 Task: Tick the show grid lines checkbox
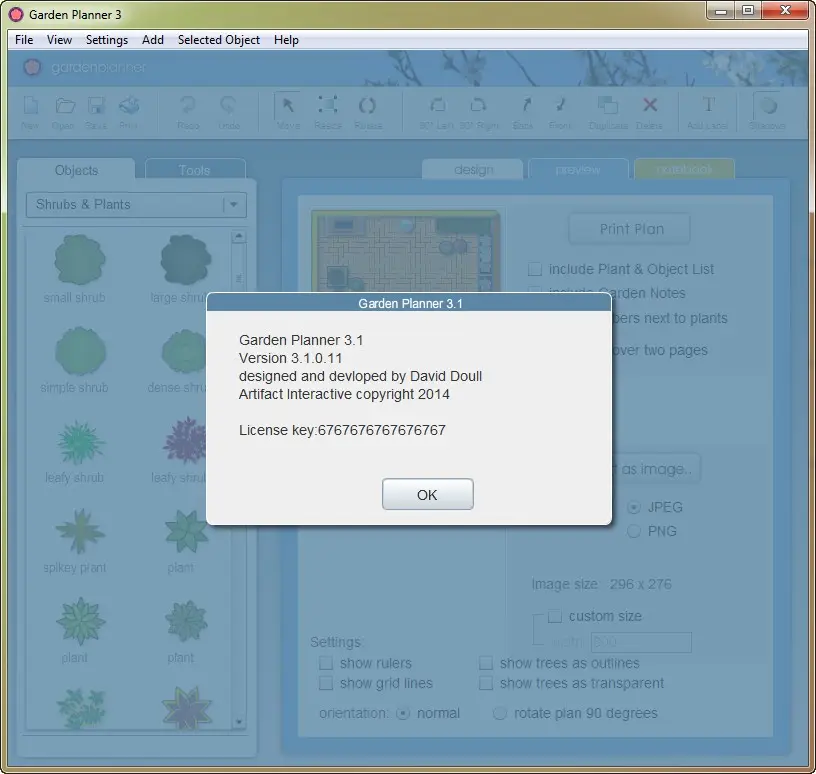(x=326, y=683)
